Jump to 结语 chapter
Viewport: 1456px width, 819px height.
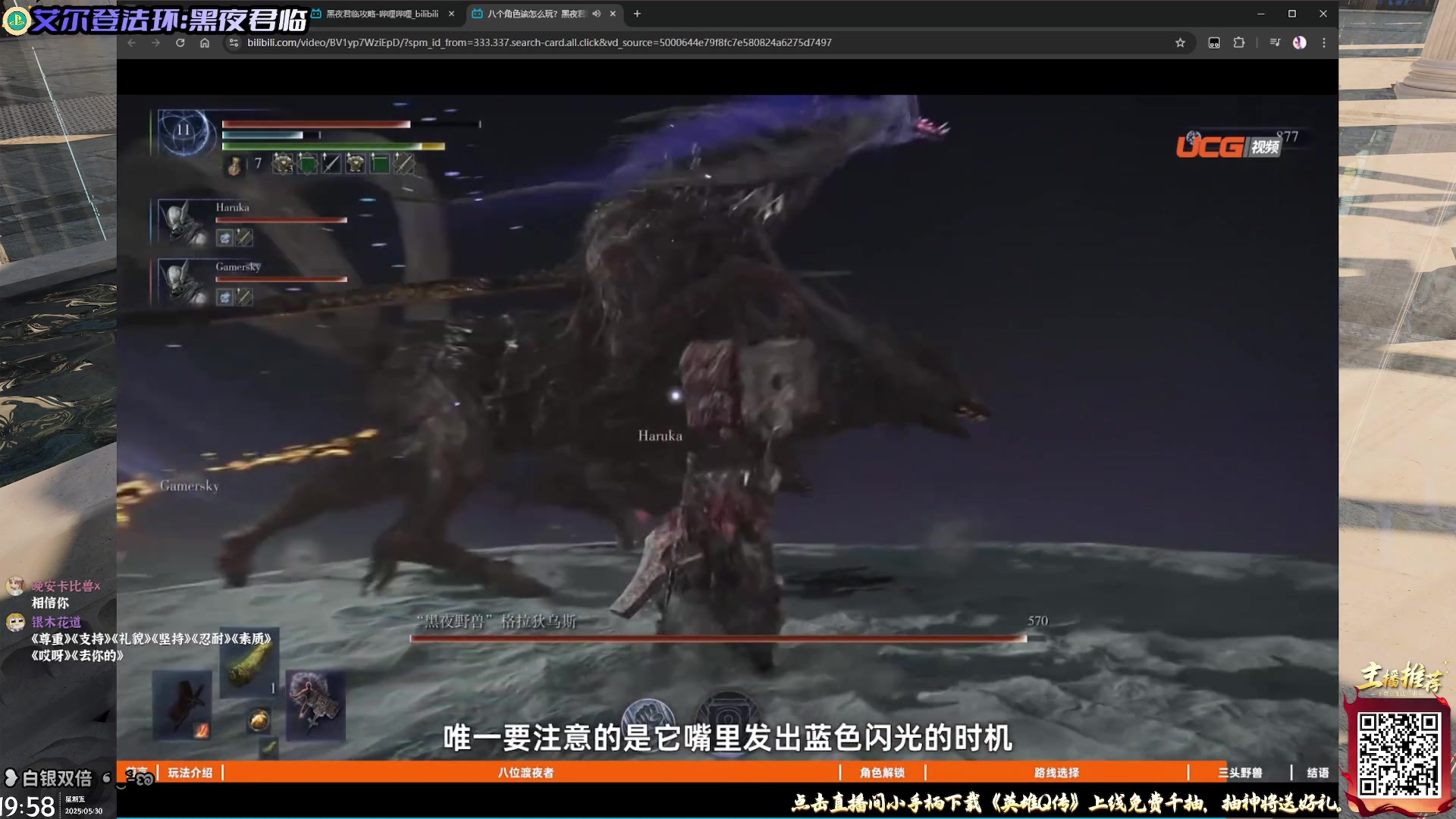[x=1317, y=773]
